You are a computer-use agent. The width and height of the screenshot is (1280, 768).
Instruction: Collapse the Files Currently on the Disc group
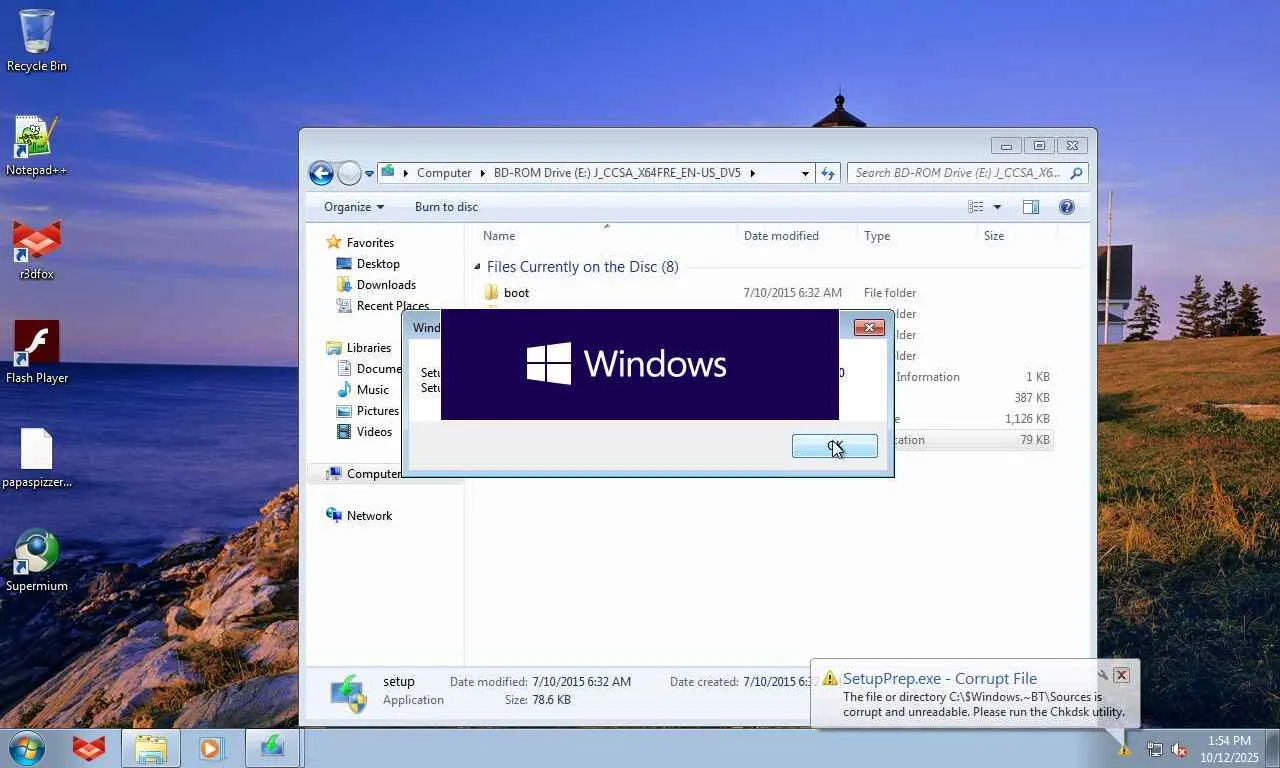click(477, 267)
